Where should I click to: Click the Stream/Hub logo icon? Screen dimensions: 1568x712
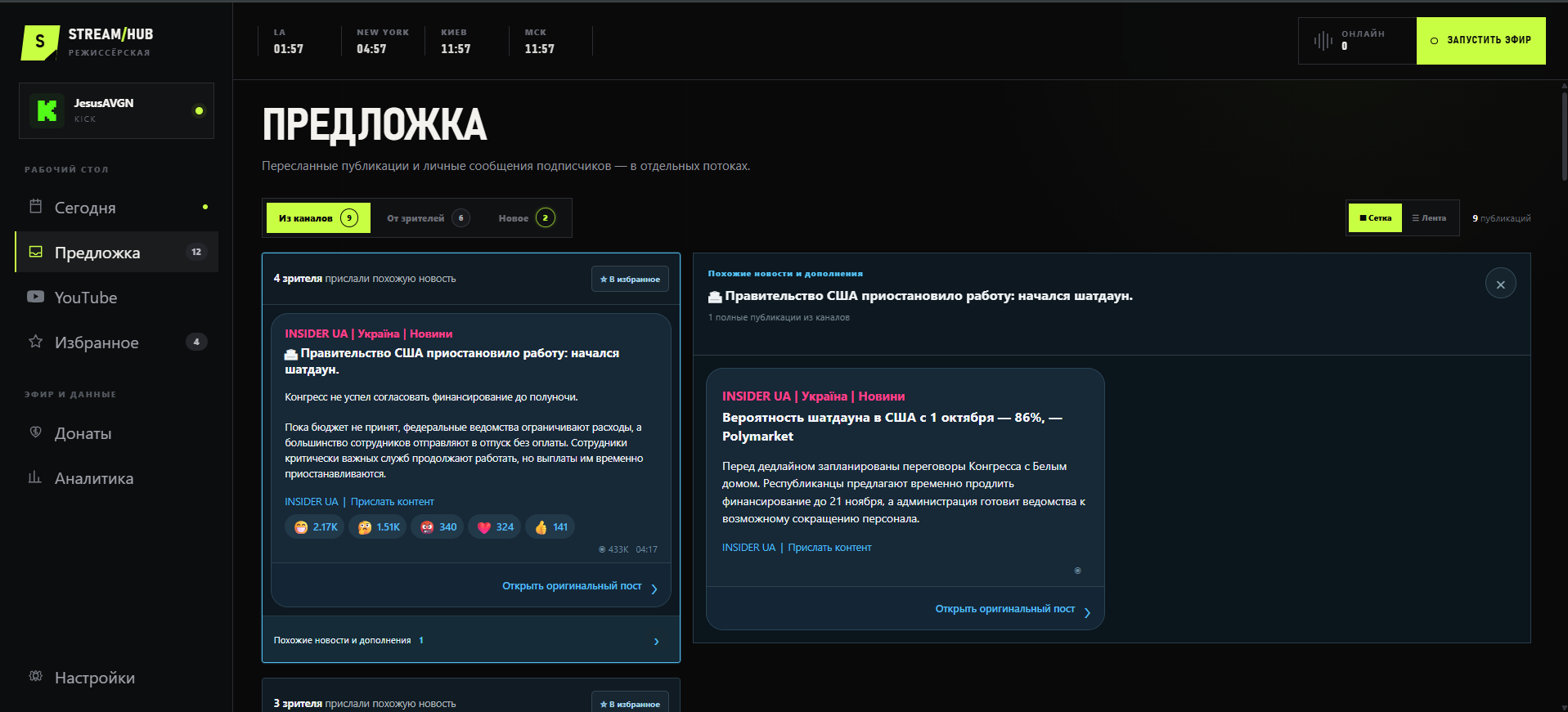[40, 43]
